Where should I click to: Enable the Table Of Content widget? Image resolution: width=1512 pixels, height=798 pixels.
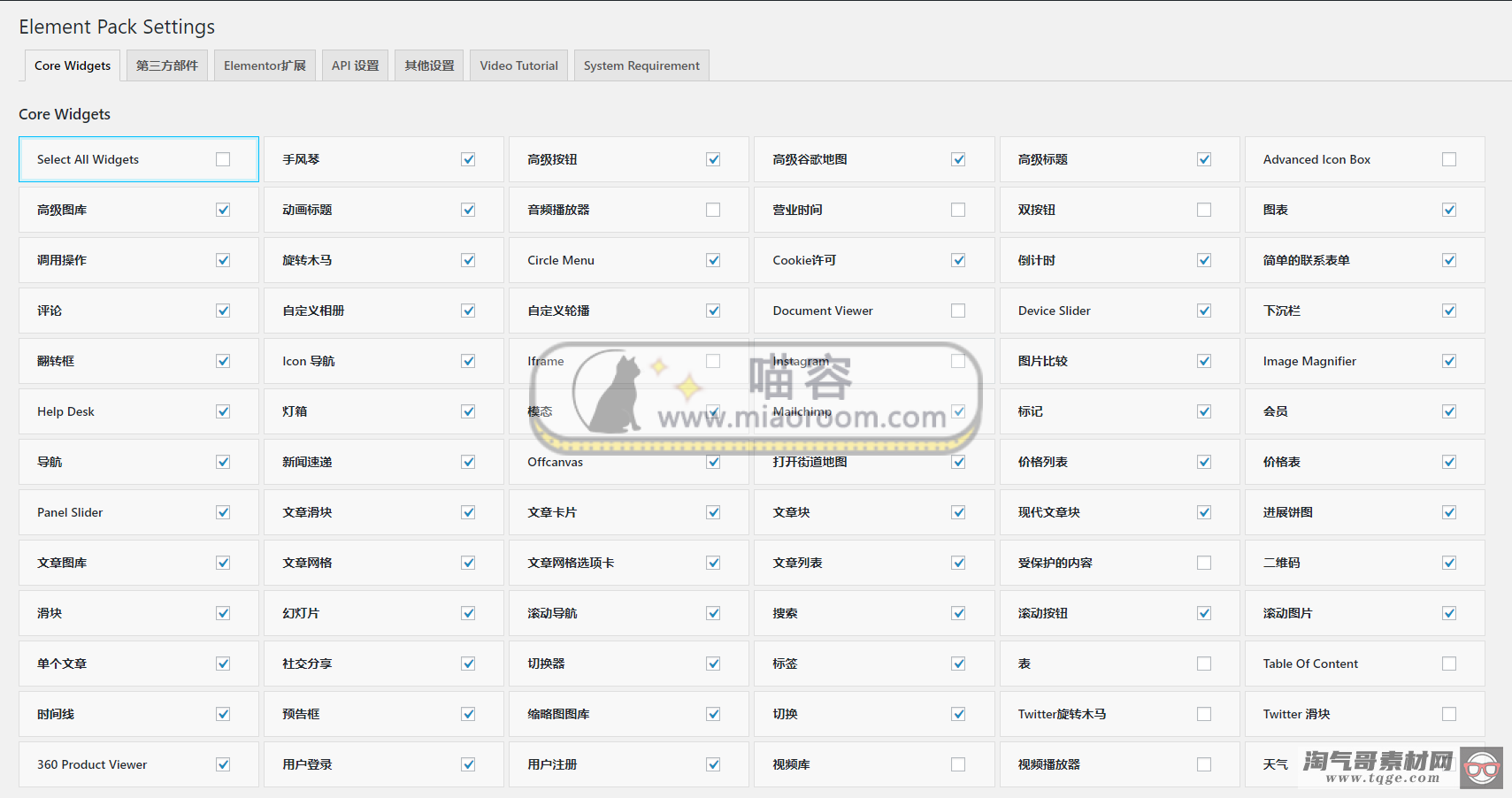click(1448, 664)
